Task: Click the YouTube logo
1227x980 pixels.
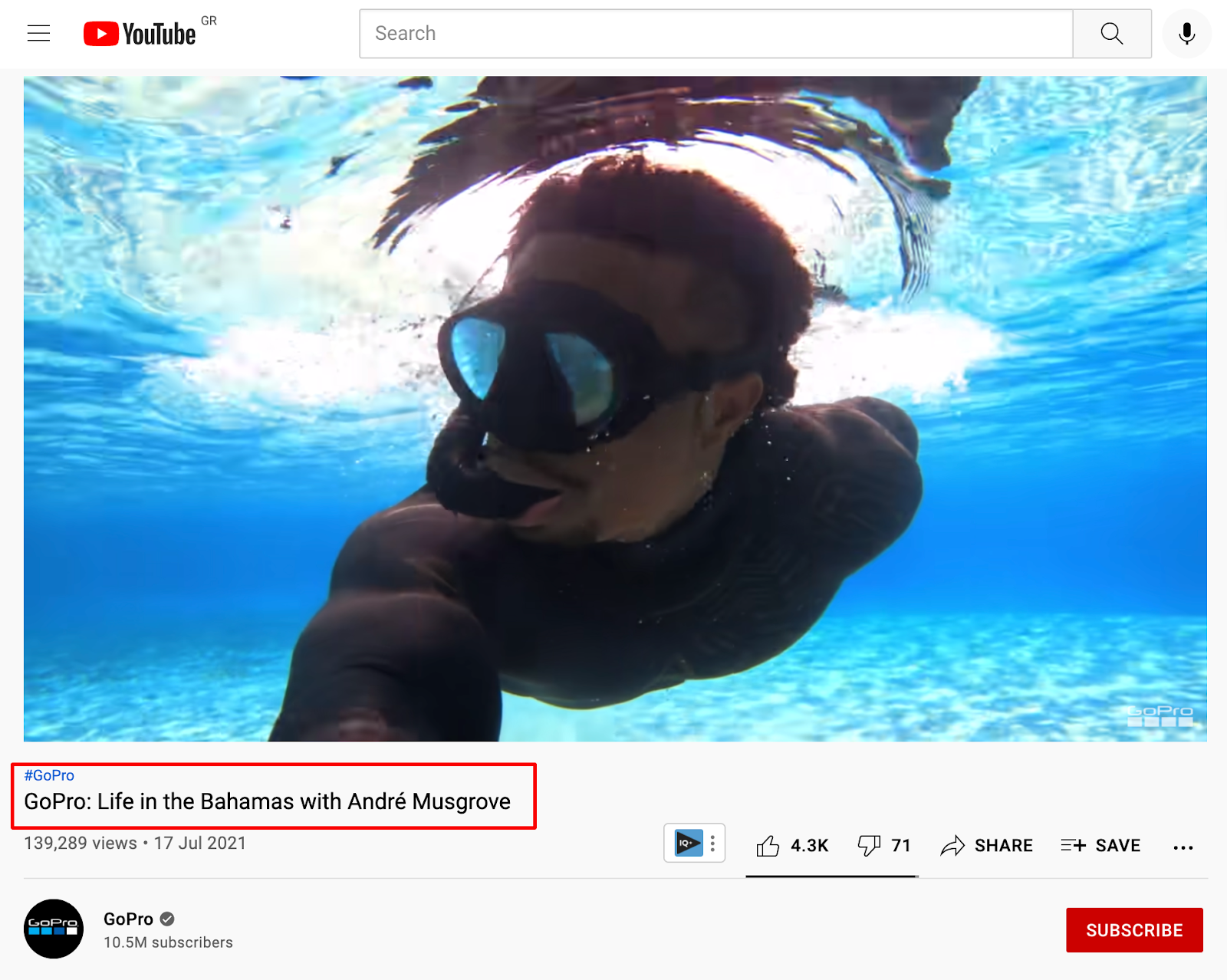Action: click(x=140, y=34)
